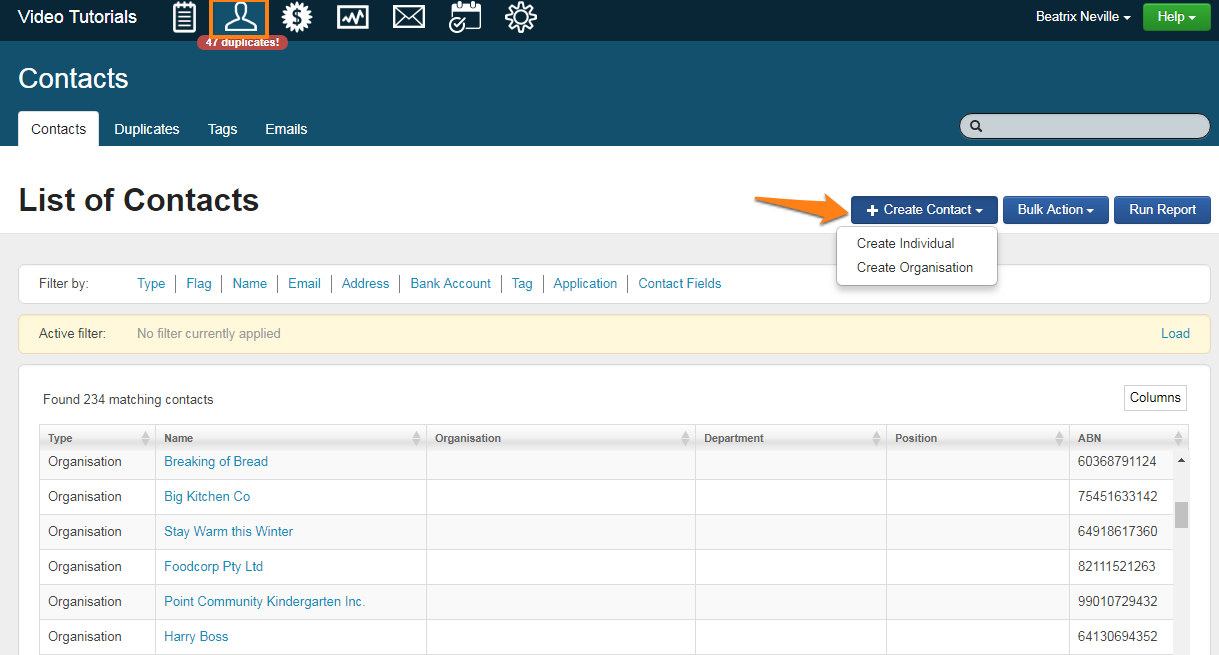The height and width of the screenshot is (655, 1219).
Task: Open the activity monitor chart icon
Action: 352,17
